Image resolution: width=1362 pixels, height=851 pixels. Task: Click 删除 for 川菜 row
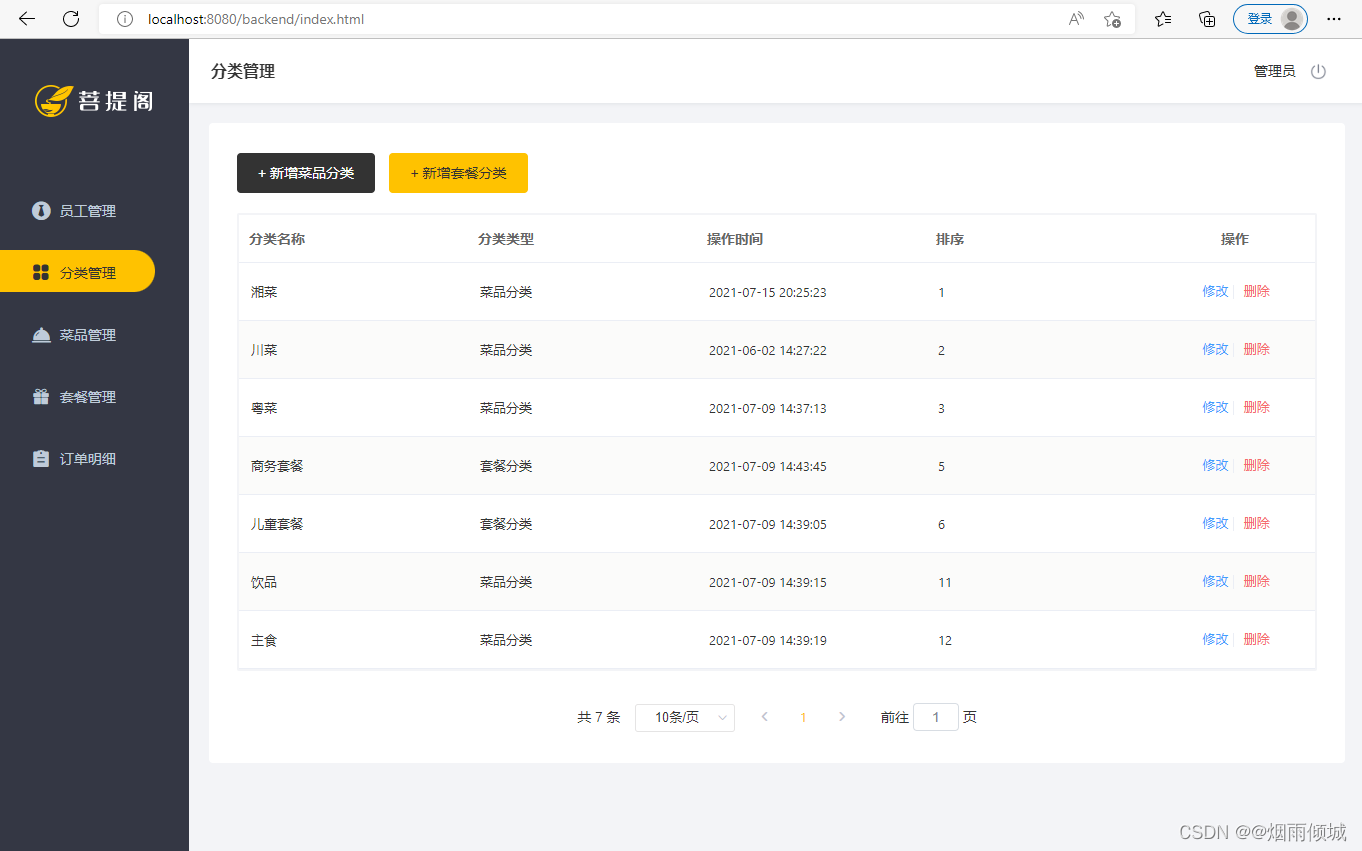pyautogui.click(x=1256, y=349)
